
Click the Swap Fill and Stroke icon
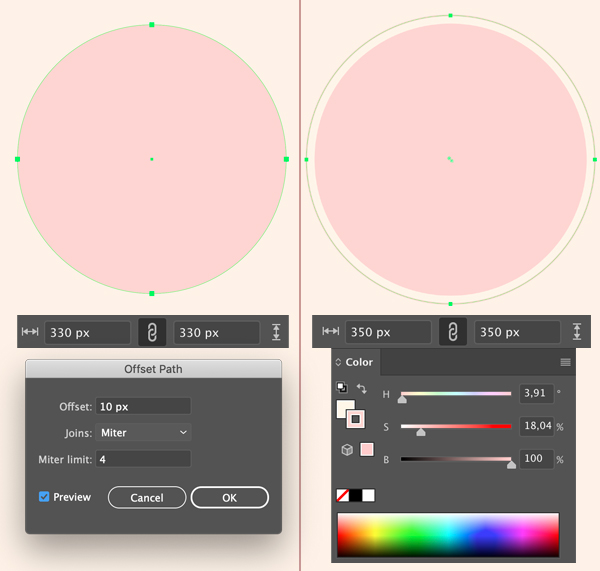362,388
